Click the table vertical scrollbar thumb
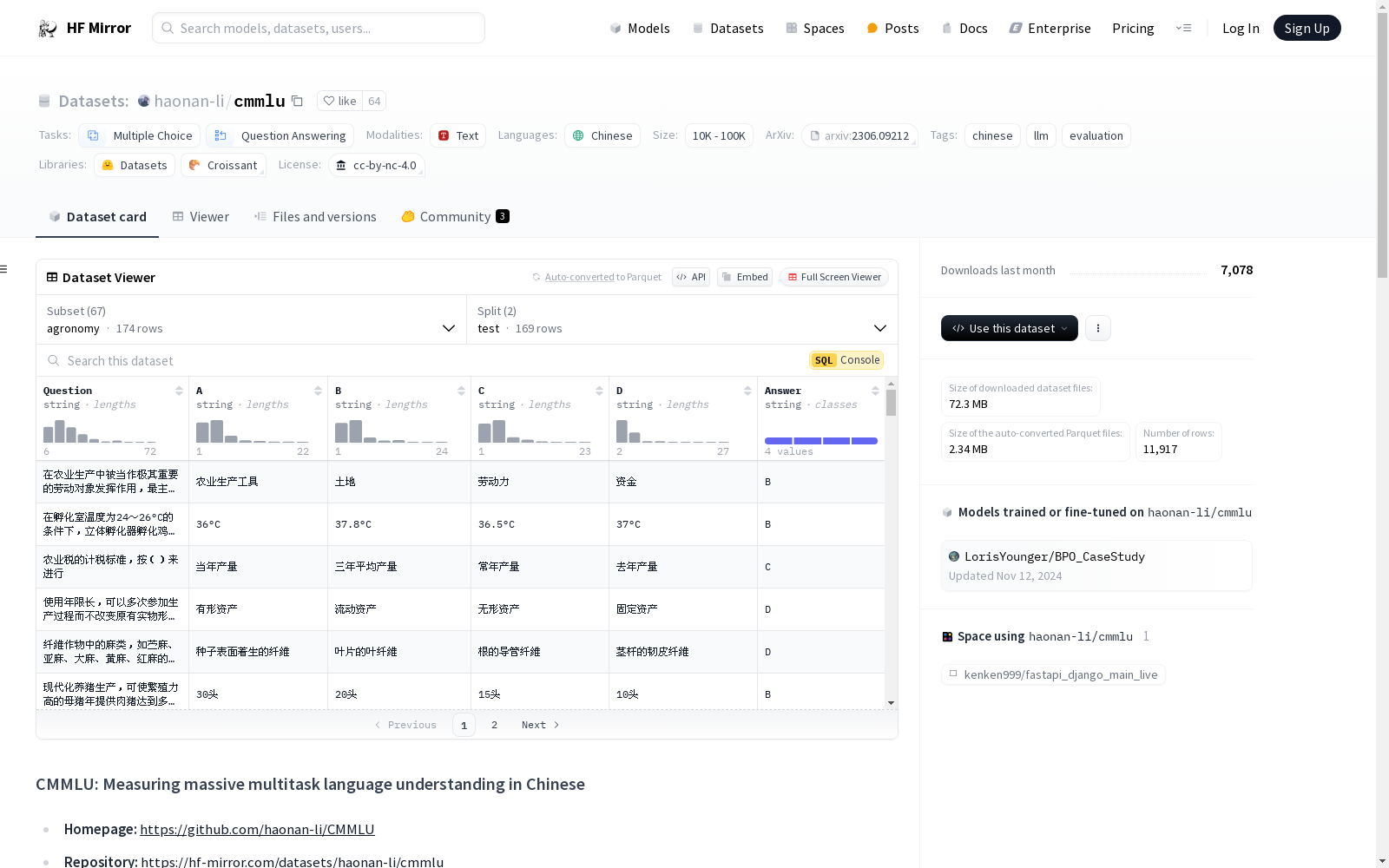This screenshot has height=868, width=1389. coord(891,403)
